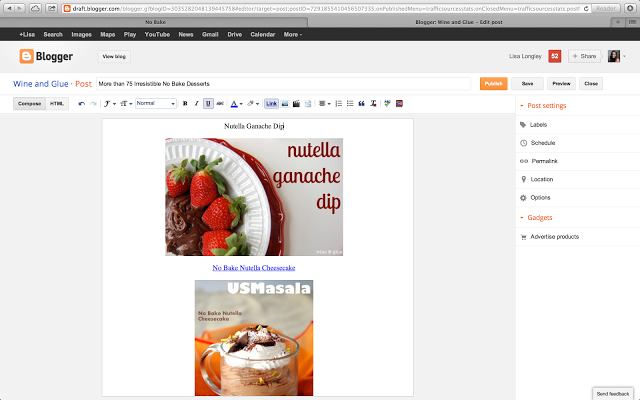Open the Normal paragraph style dropdown
The height and width of the screenshot is (400, 640).
(156, 104)
